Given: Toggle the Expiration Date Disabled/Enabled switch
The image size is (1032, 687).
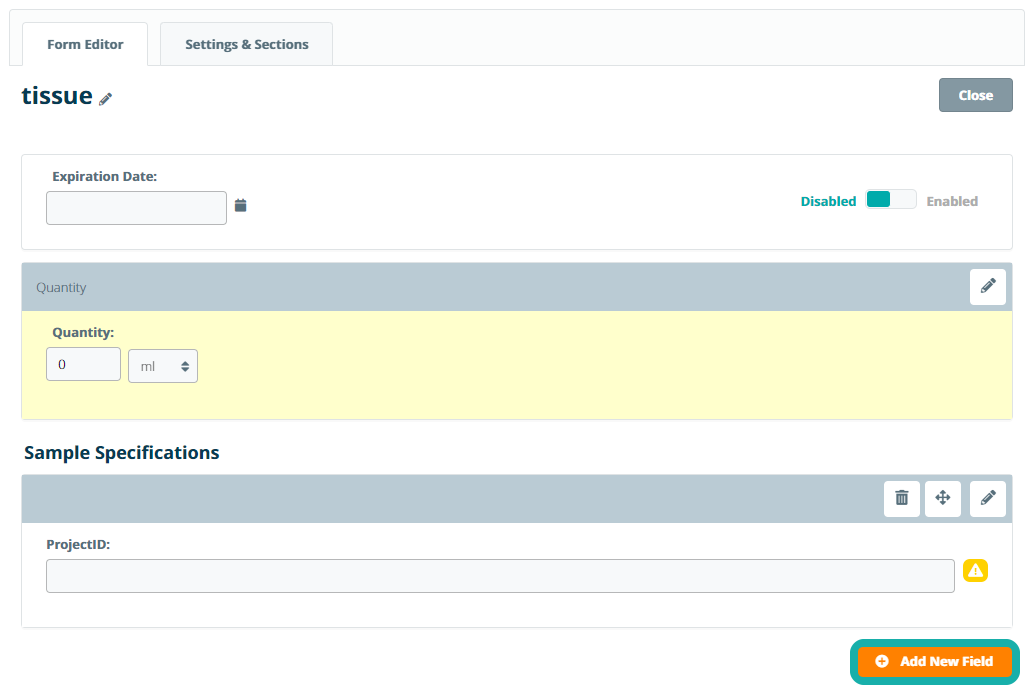Looking at the screenshot, I should click(x=890, y=200).
